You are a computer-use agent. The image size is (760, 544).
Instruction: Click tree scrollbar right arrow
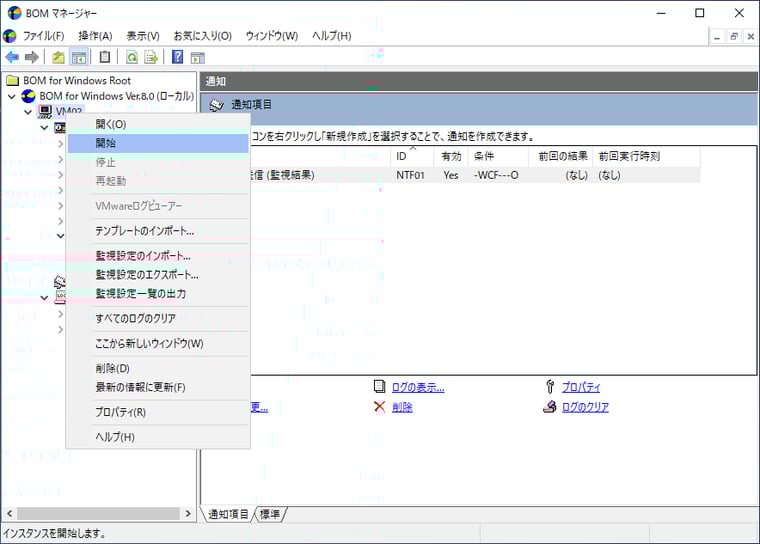tap(188, 513)
